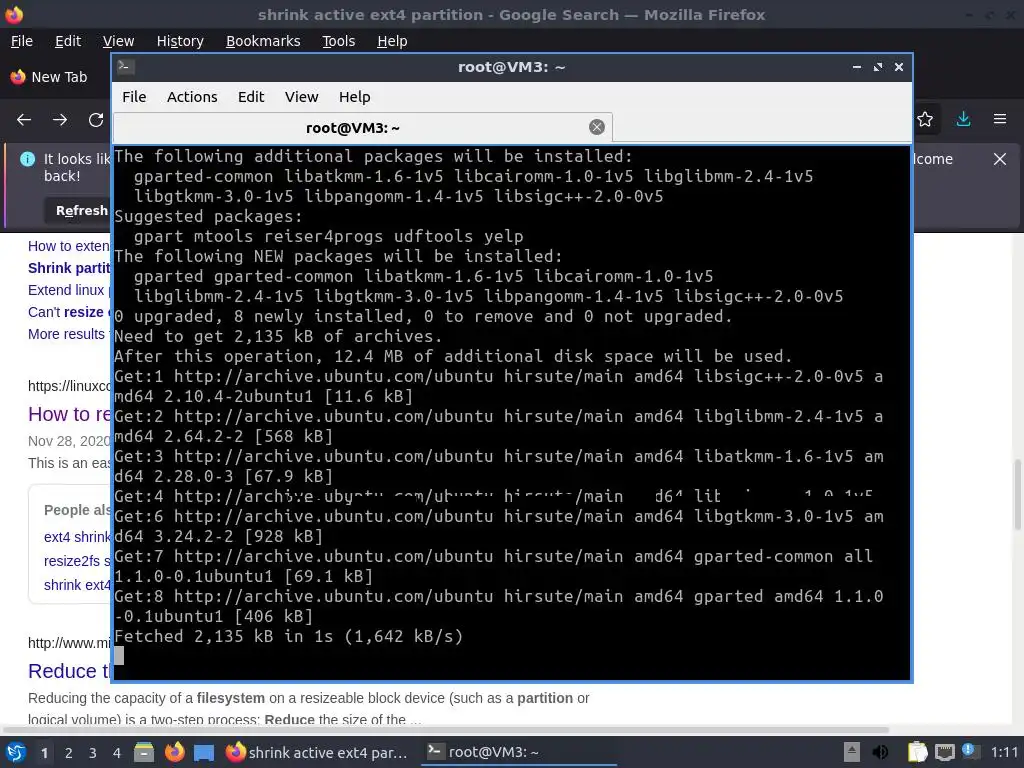Switch to workspace 3 in taskbar
This screenshot has height=768, width=1024.
tap(93, 753)
